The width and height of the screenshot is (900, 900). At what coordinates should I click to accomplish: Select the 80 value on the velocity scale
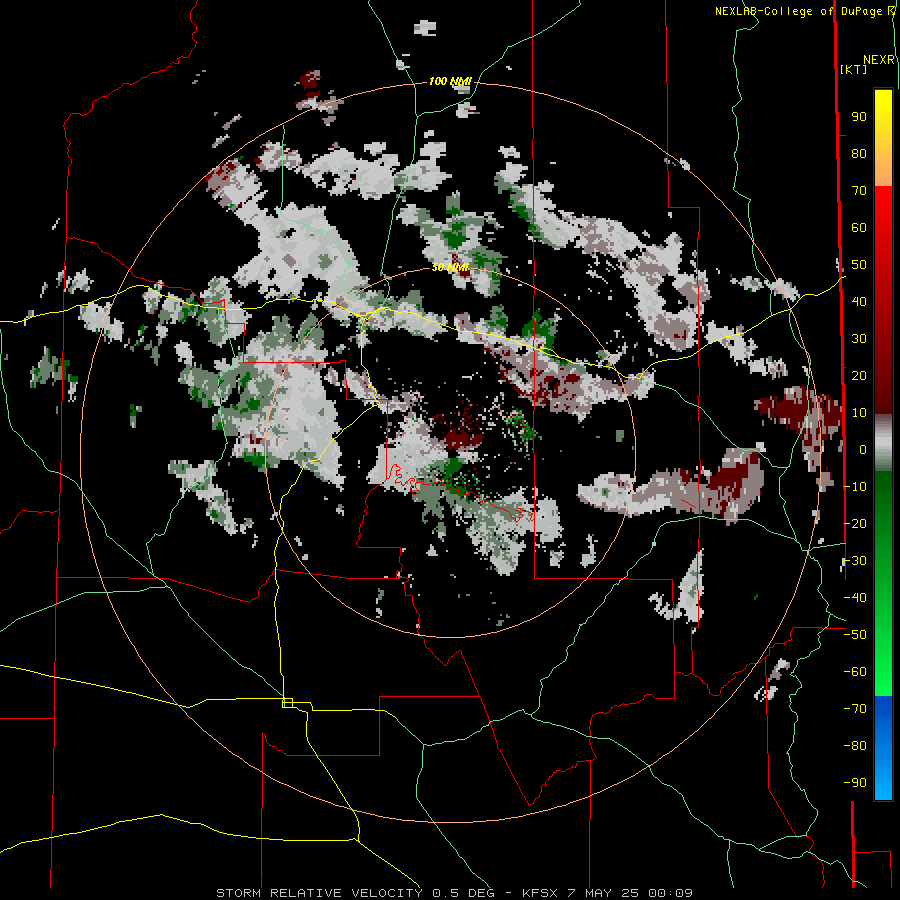(x=859, y=154)
